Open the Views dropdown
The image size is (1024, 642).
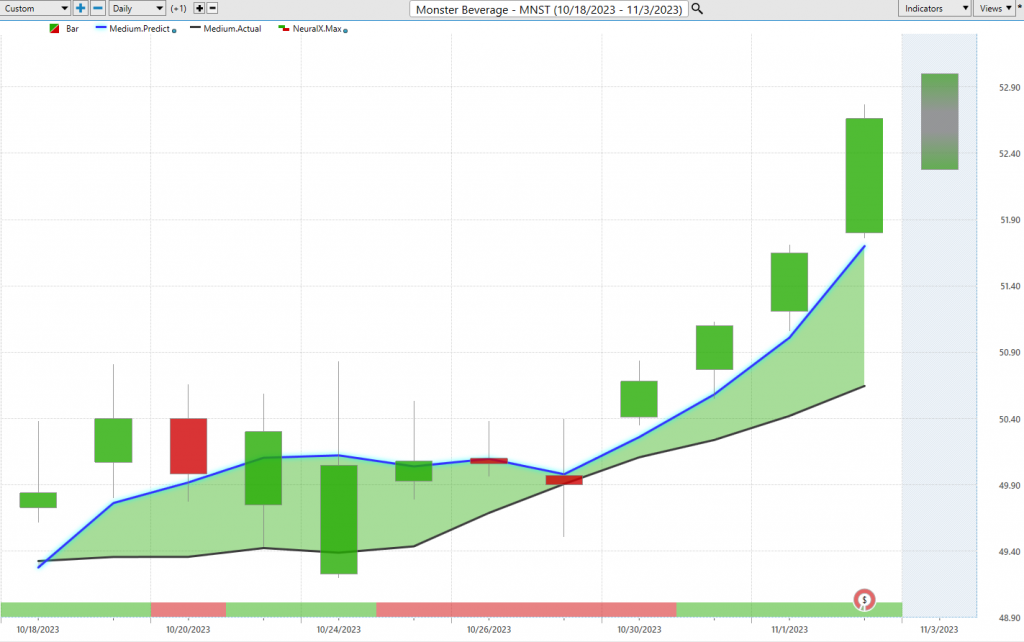[995, 8]
